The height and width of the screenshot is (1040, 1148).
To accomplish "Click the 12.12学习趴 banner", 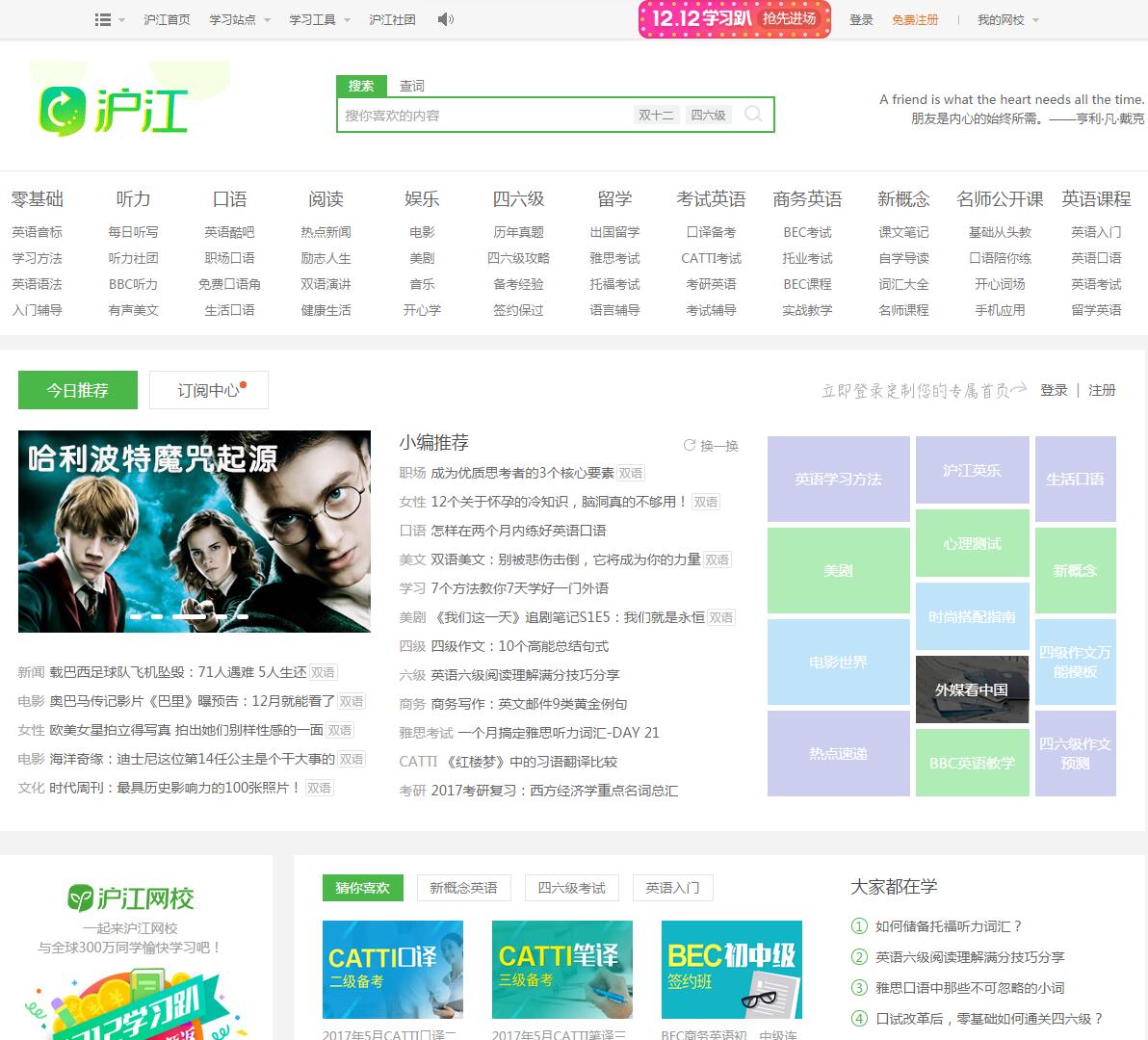I will click(734, 19).
